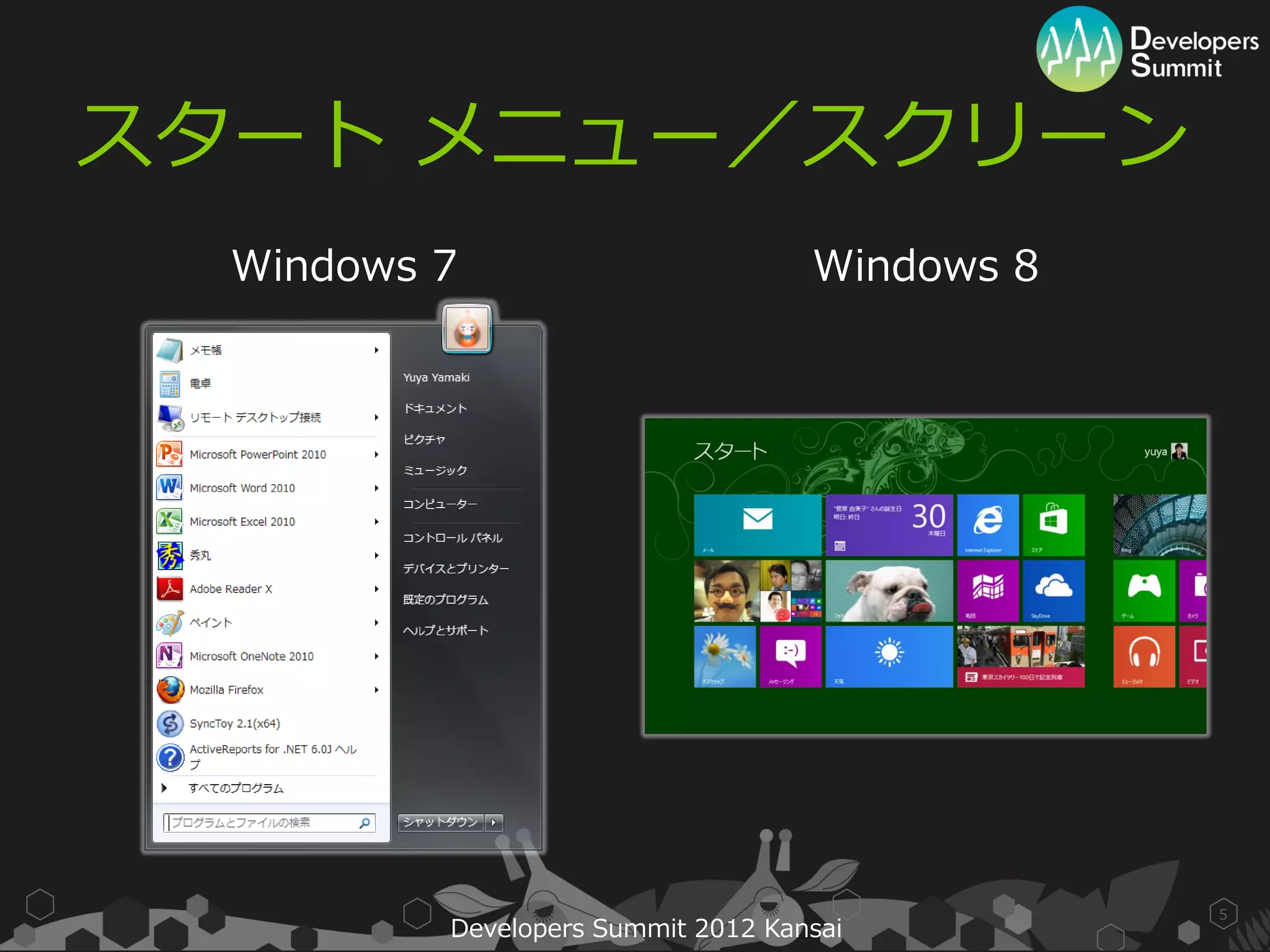
Task: Expand the Mozilla Firefox jump list arrow
Action: click(x=376, y=690)
